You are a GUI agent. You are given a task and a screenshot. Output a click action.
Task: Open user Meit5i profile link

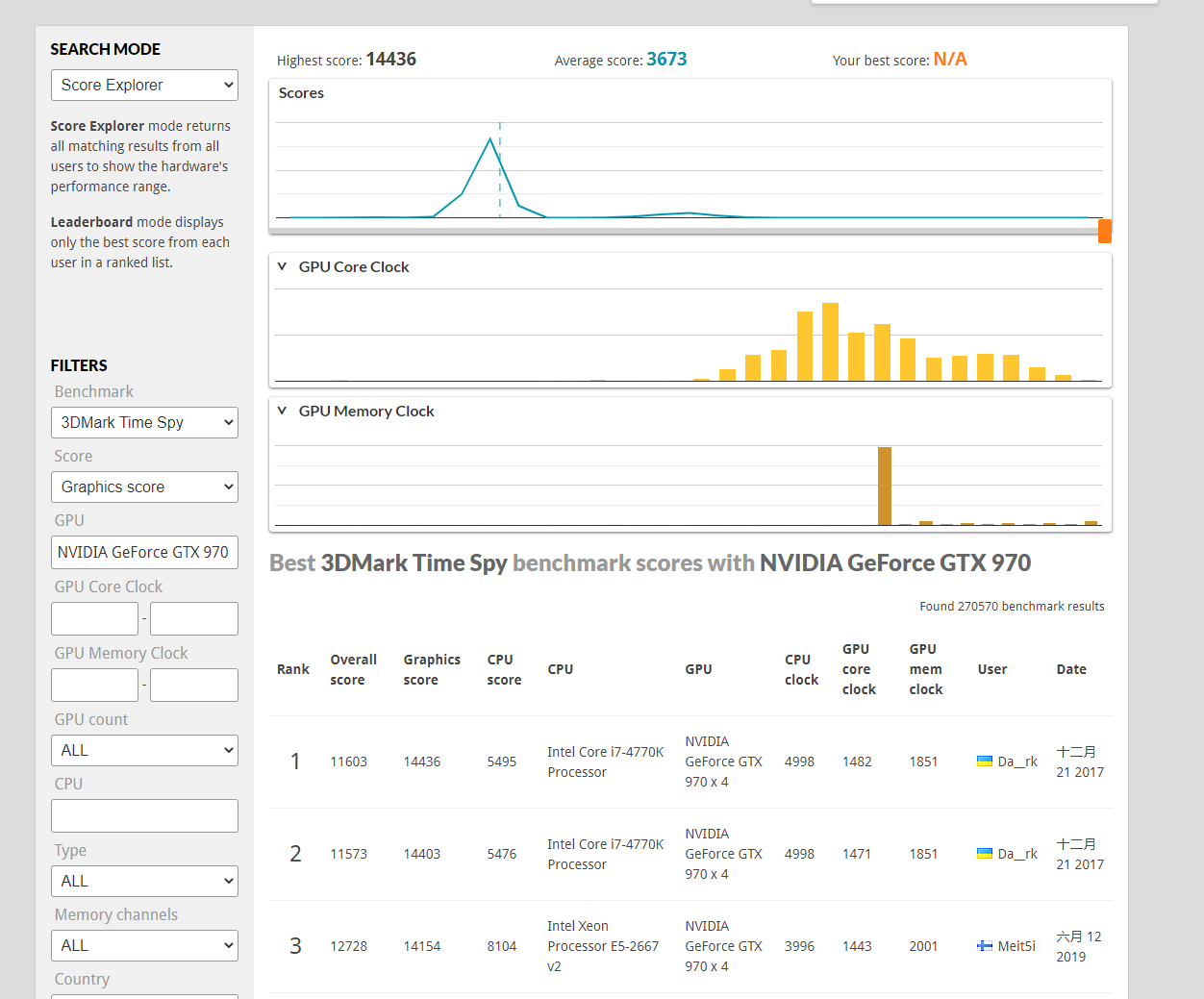(1016, 946)
